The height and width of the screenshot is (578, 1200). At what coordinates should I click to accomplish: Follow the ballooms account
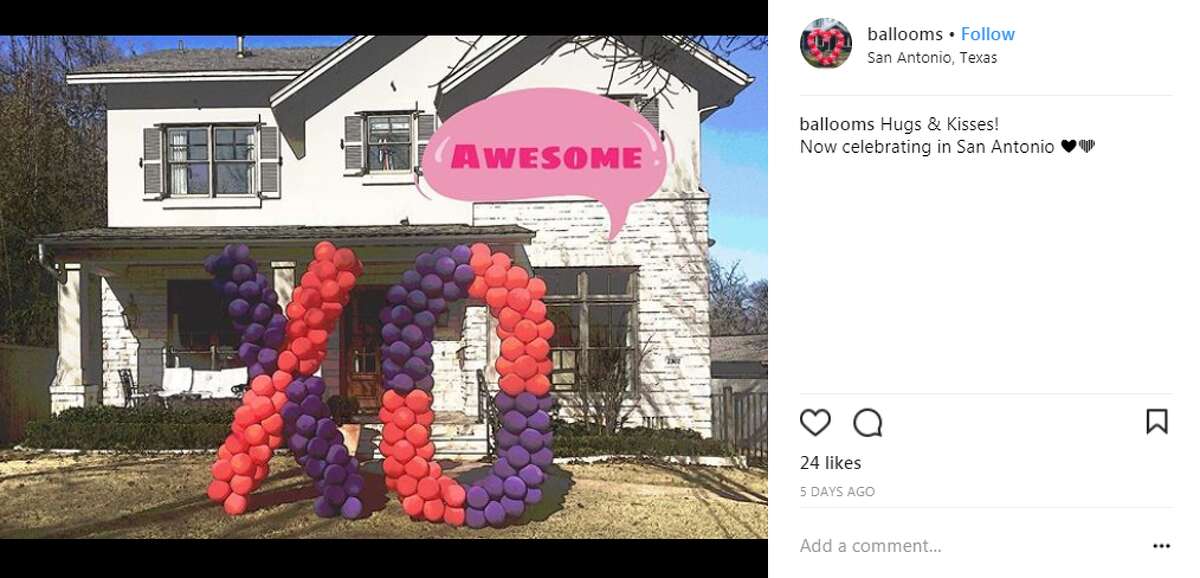click(x=988, y=34)
